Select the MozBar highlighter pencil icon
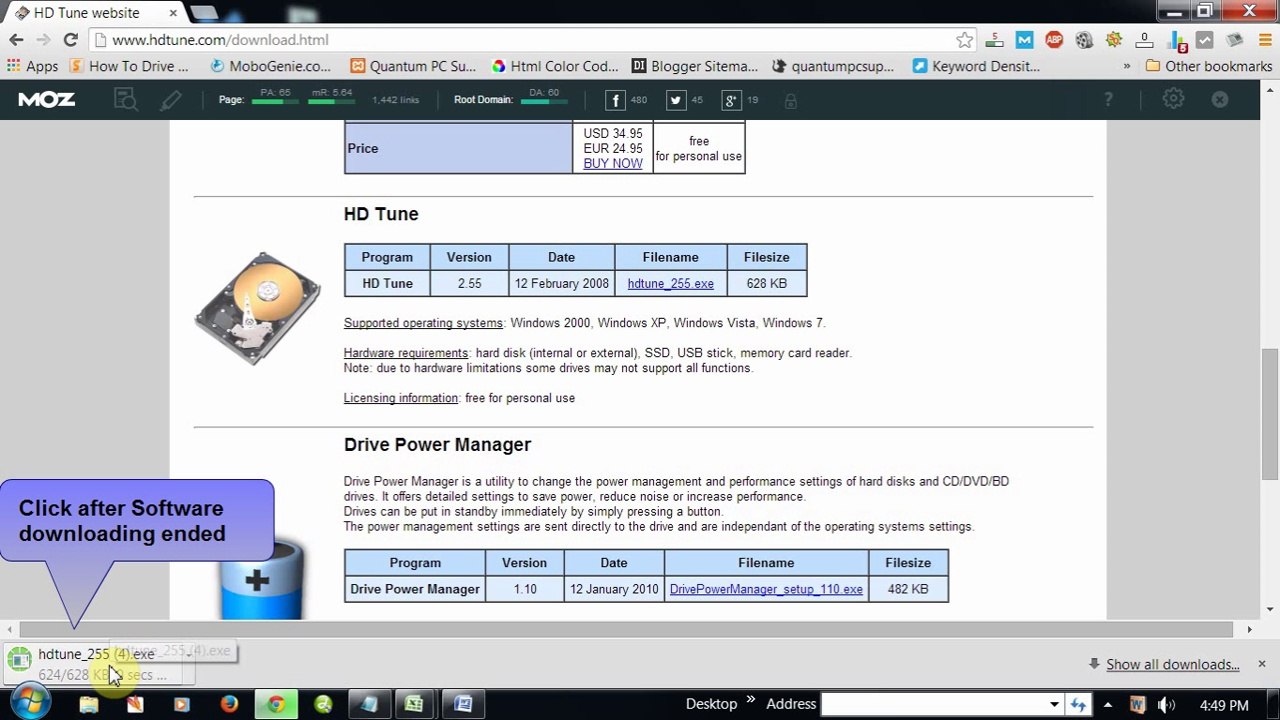This screenshot has height=720, width=1280. pyautogui.click(x=171, y=99)
